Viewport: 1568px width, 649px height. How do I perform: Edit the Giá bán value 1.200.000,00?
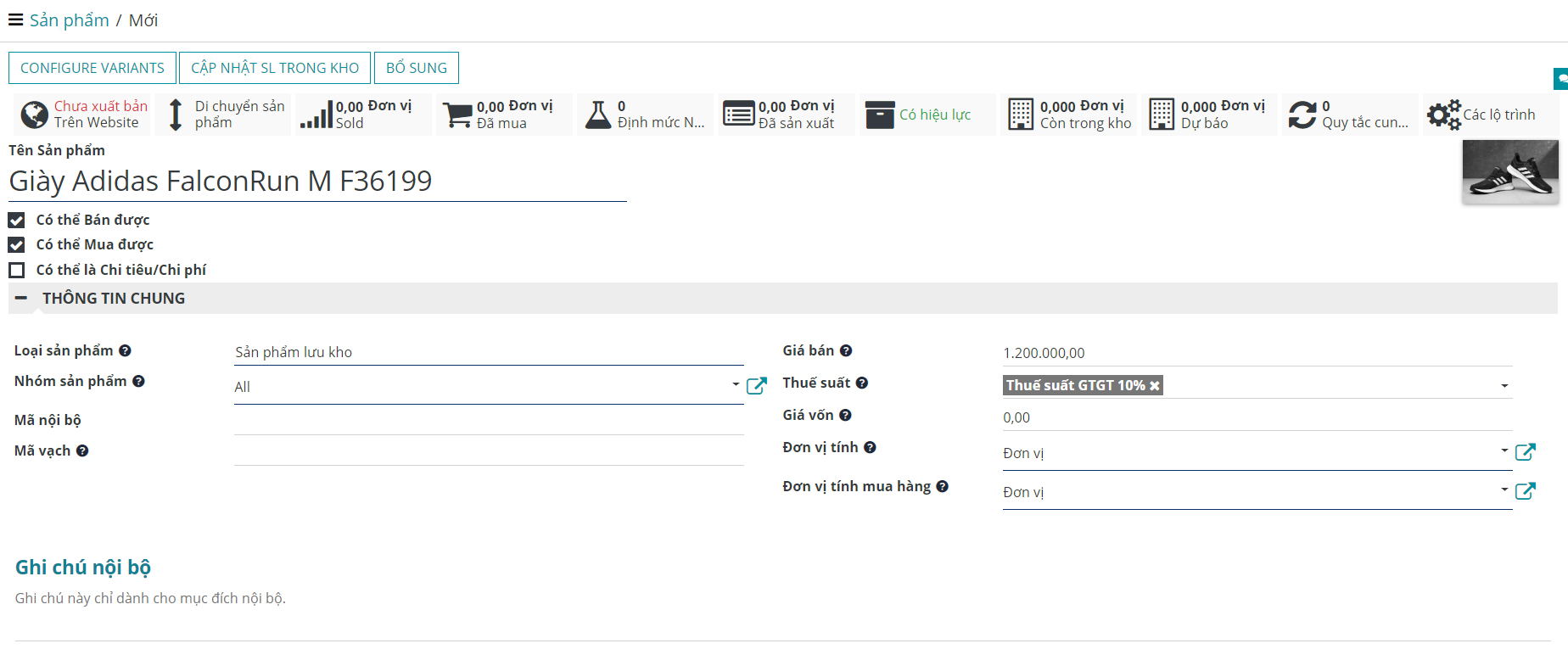tap(1257, 353)
